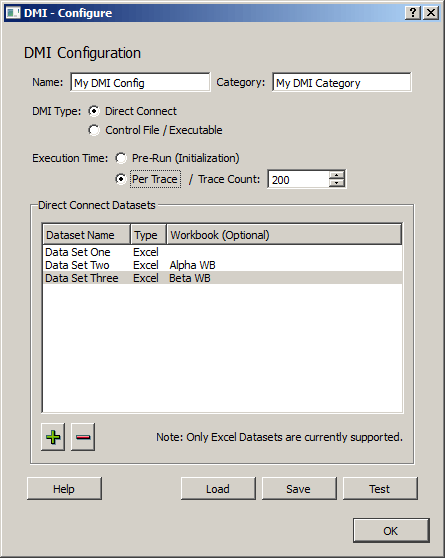The height and width of the screenshot is (558, 445).
Task: Click the red minus remove dataset icon
Action: coord(83,437)
